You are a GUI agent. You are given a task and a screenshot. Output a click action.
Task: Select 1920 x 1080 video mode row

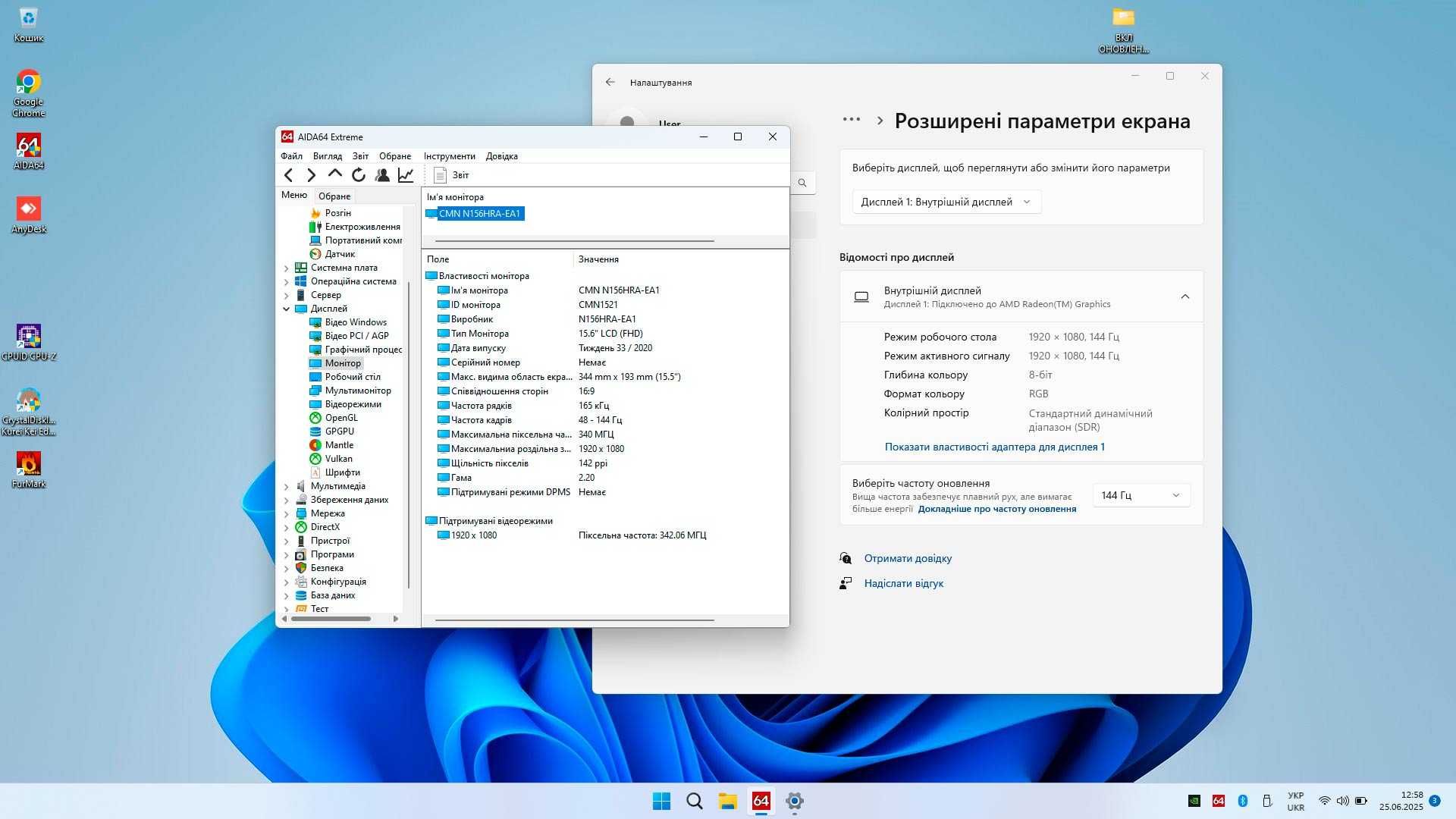pos(605,535)
